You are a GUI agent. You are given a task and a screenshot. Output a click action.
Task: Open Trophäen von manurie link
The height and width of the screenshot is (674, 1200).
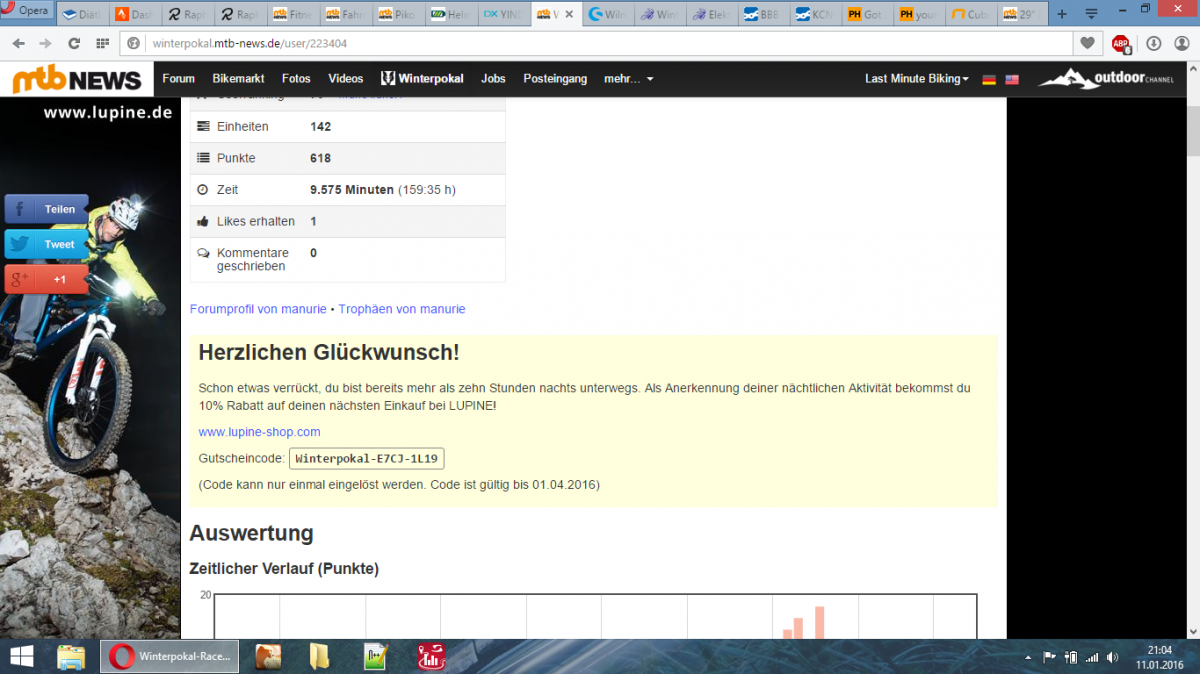[402, 309]
